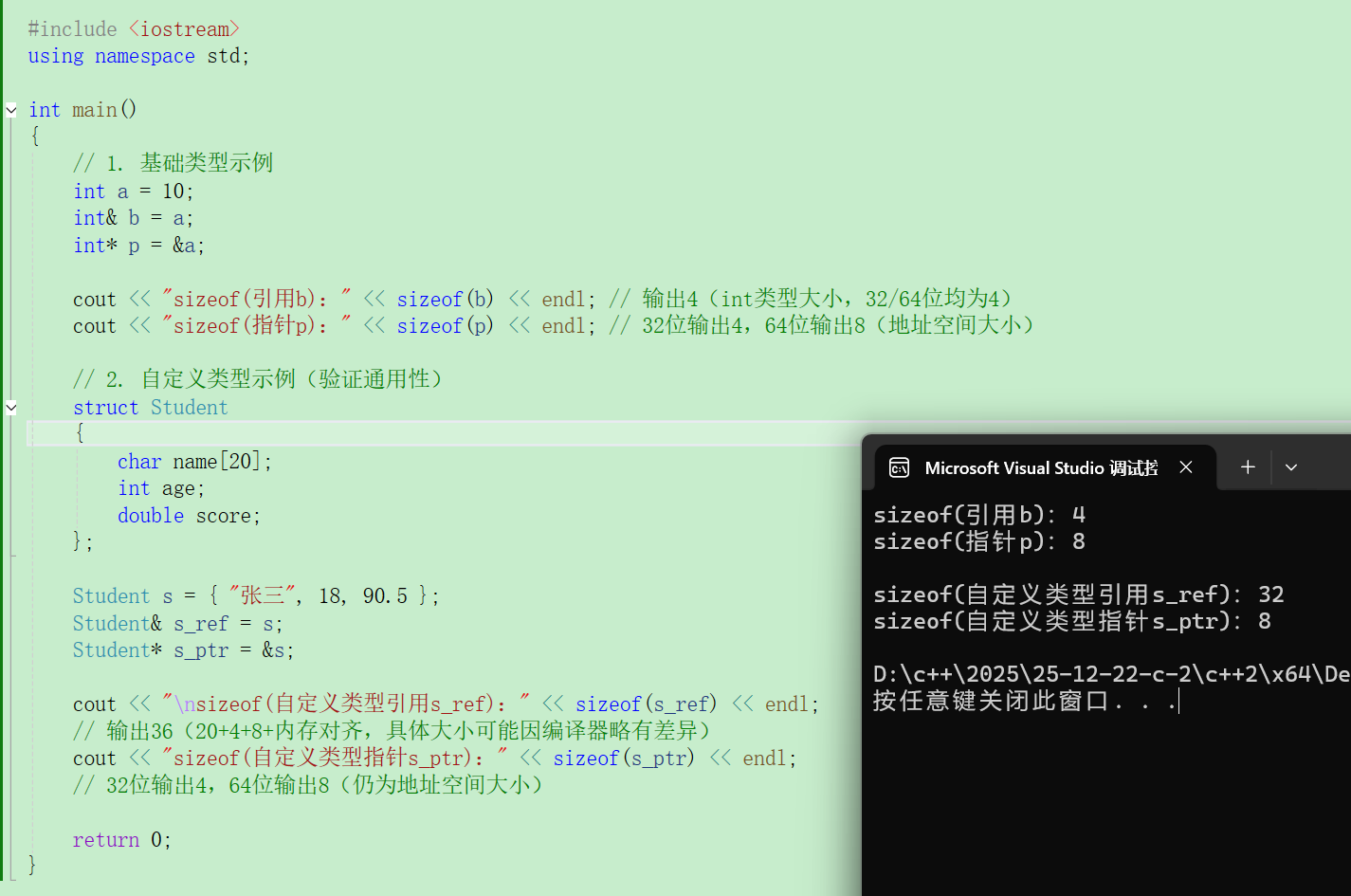Image resolution: width=1351 pixels, height=896 pixels.
Task: Click the 'int a = 10;' line
Action: tap(134, 192)
